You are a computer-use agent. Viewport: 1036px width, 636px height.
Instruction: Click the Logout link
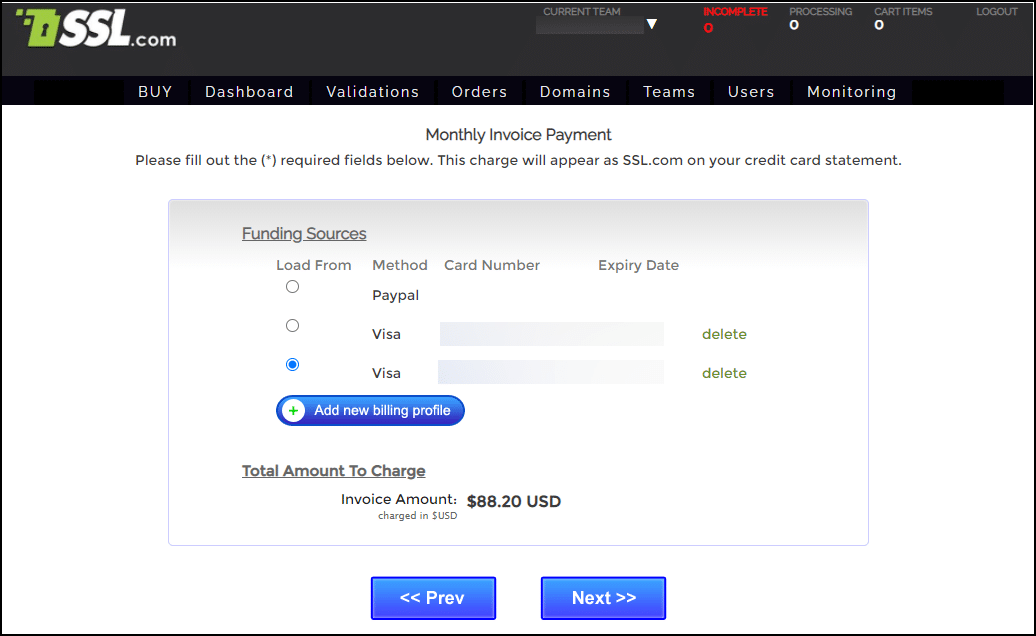[996, 12]
